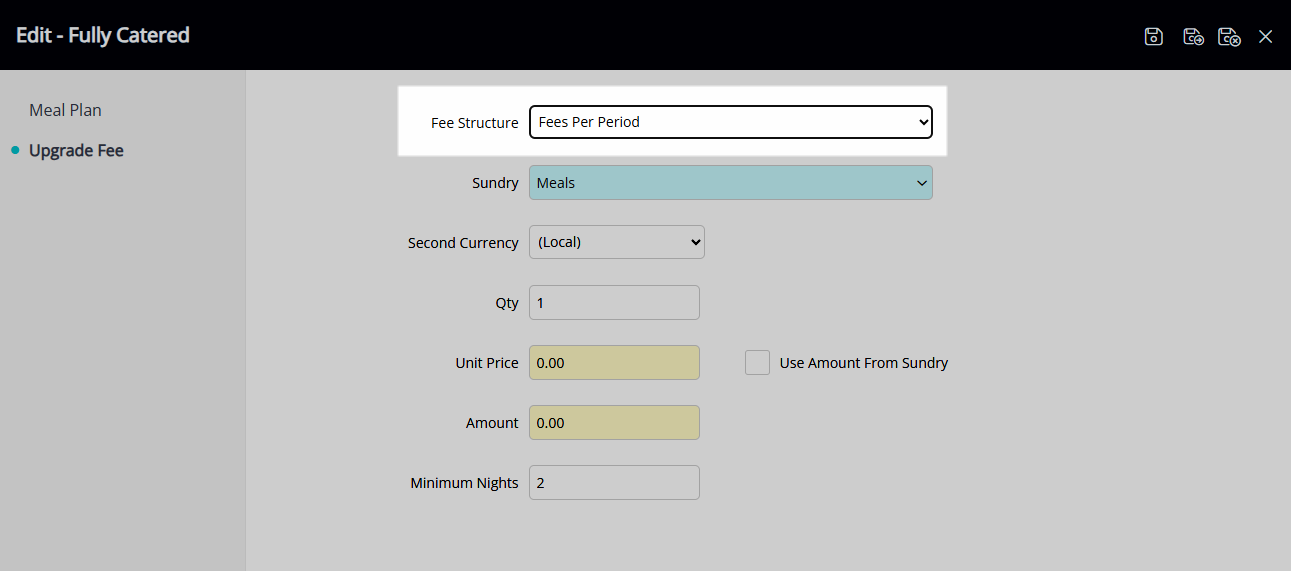Screen dimensions: 1291x571
Task: Click into the Qty input field
Action: coord(614,302)
